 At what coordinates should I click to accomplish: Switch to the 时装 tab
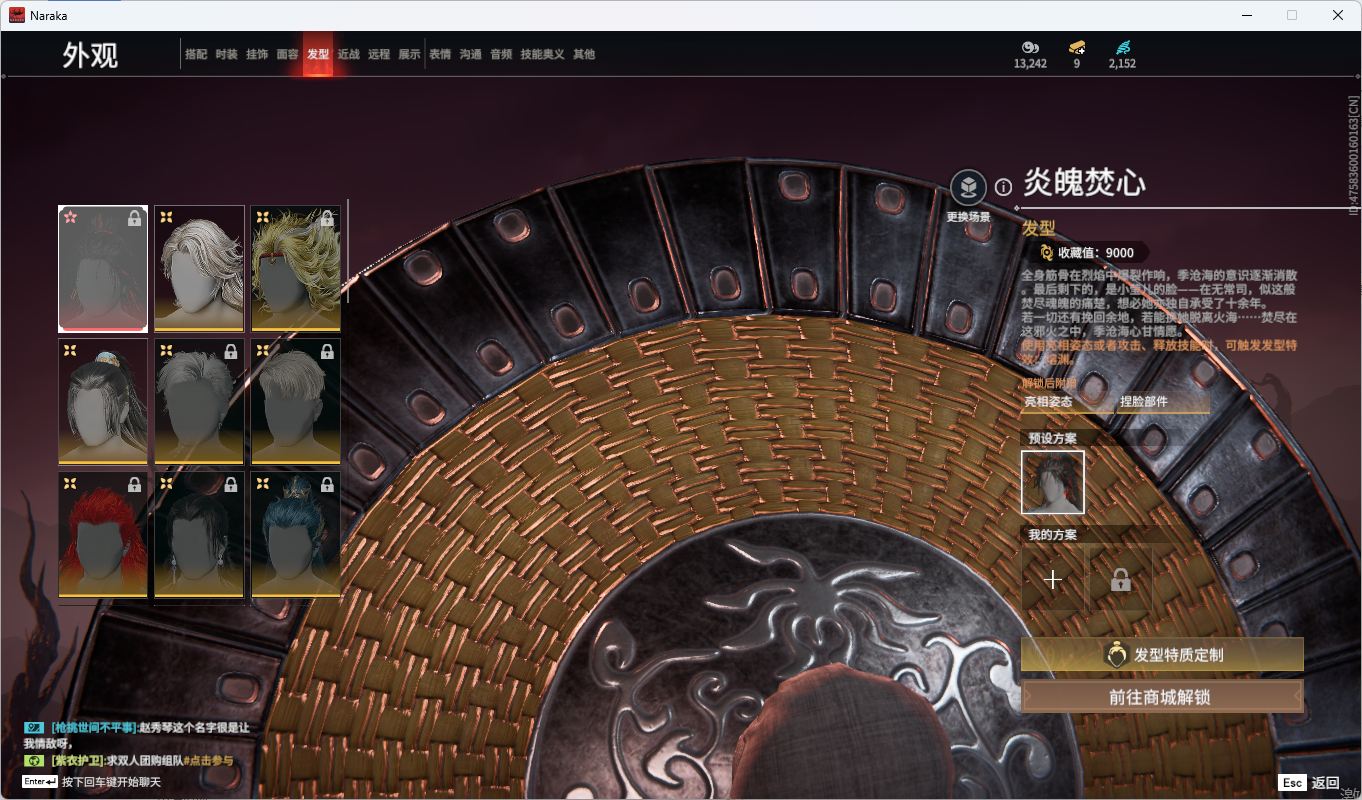[227, 55]
